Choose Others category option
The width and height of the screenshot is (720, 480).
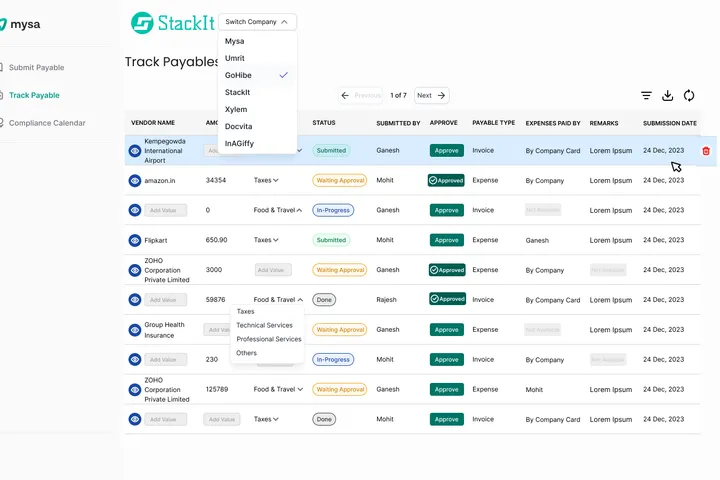tap(247, 353)
